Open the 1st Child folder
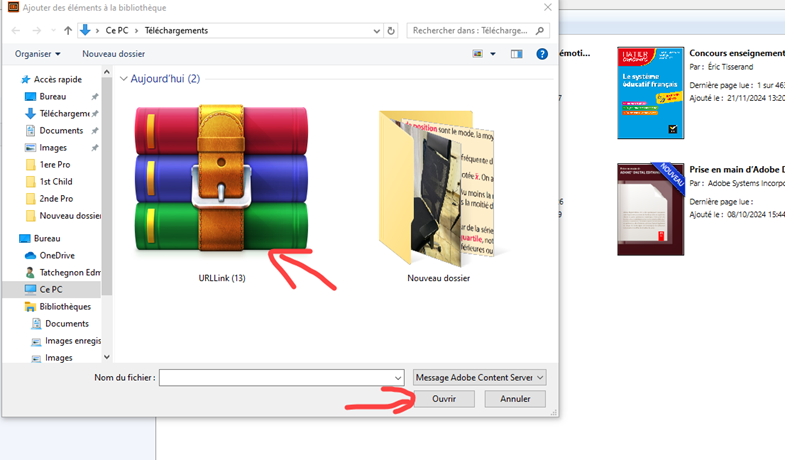785x460 pixels. pos(56,182)
